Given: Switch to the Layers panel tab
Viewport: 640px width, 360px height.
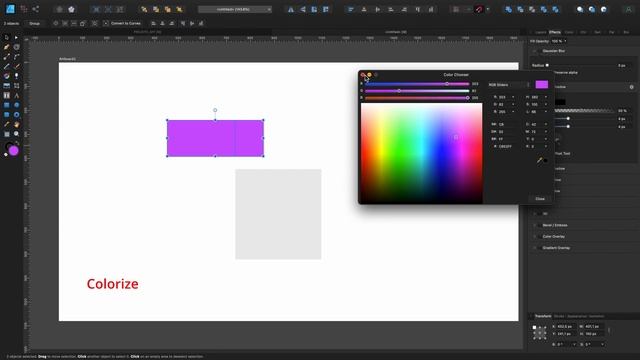Looking at the screenshot, I should [x=541, y=32].
